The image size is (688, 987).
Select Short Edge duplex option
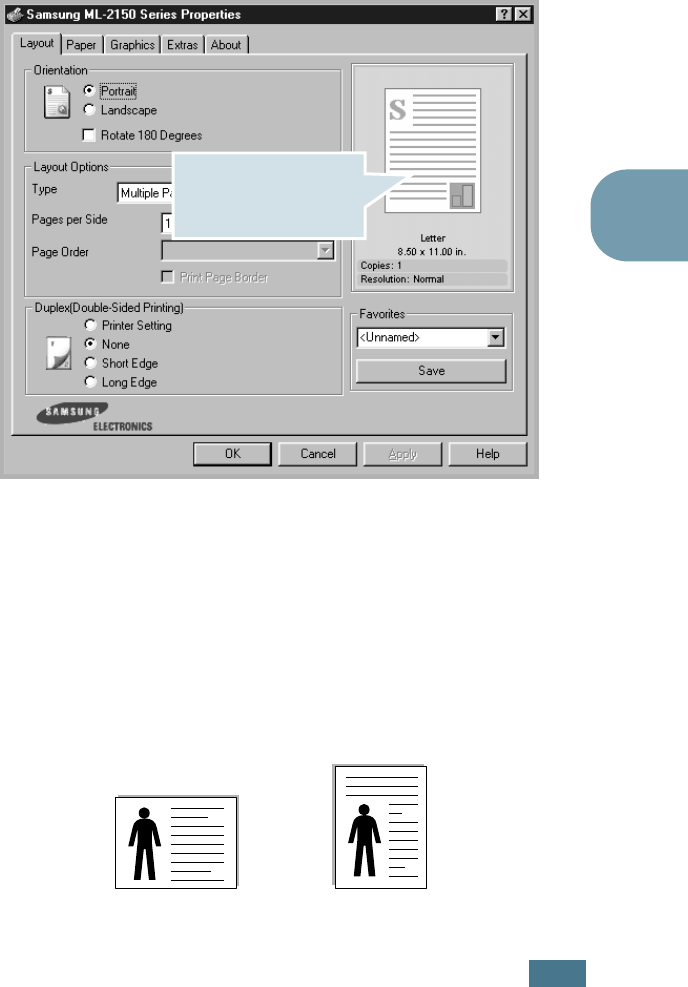(121, 363)
